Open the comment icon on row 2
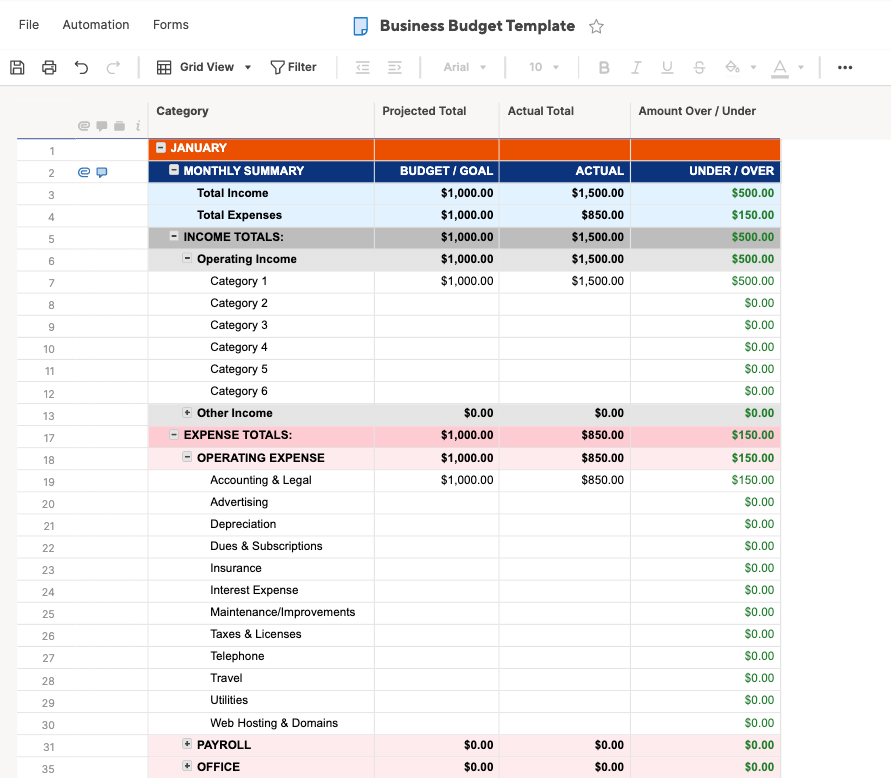This screenshot has width=891, height=778. pos(101,172)
